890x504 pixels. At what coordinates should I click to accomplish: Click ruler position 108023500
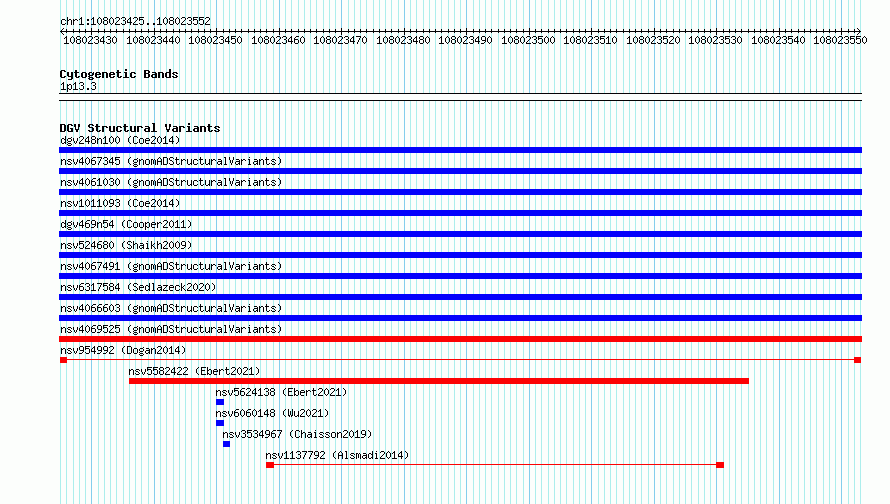click(528, 40)
